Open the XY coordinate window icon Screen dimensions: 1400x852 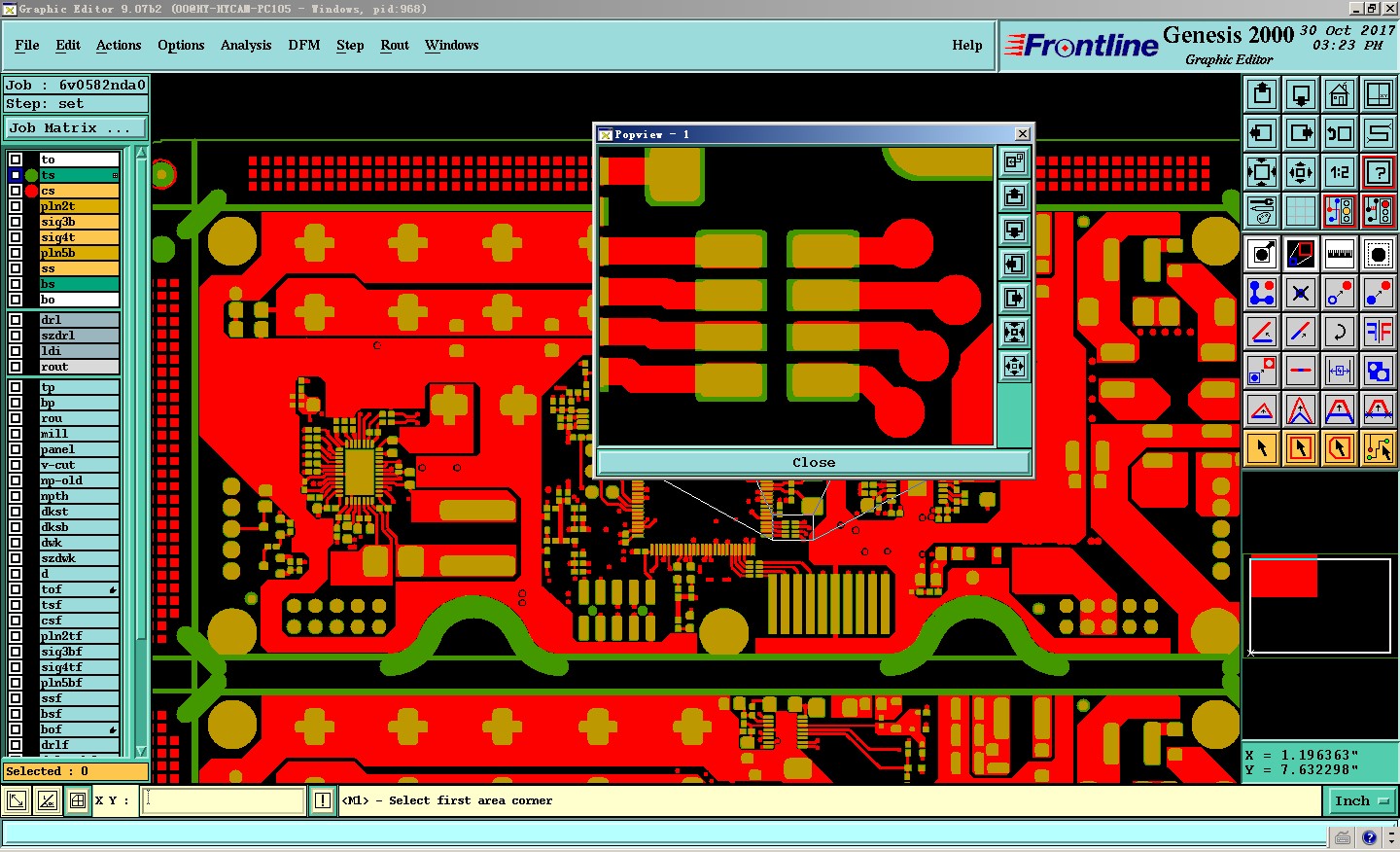pos(1379,94)
